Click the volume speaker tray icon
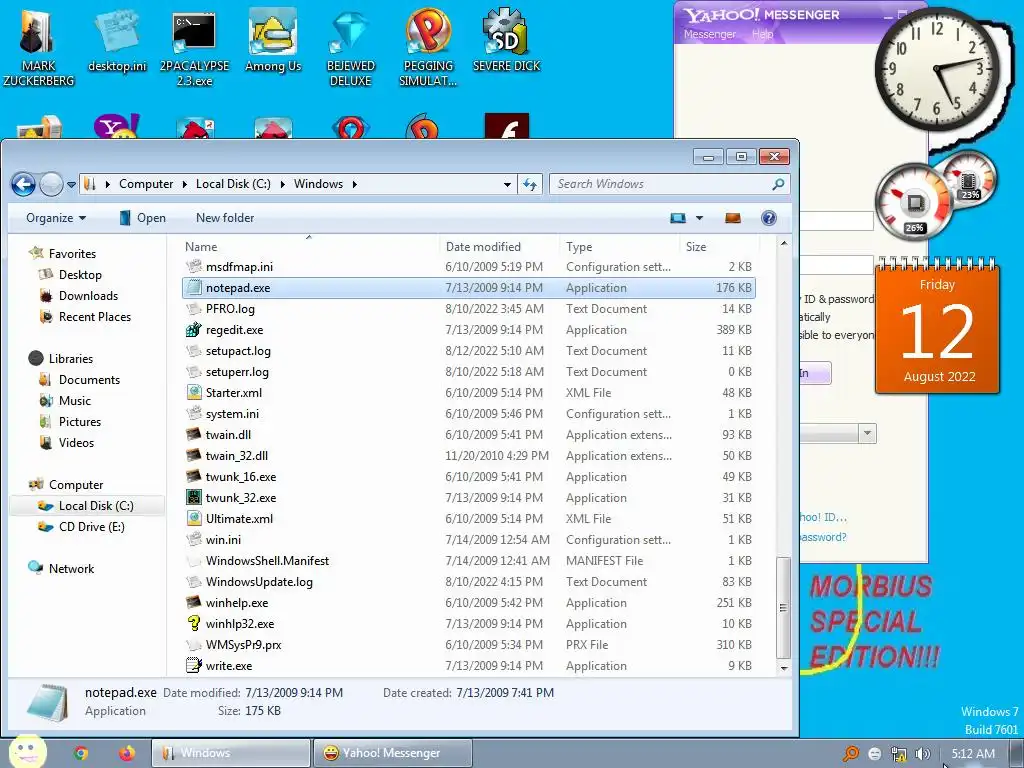Viewport: 1024px width, 768px height. click(x=922, y=754)
